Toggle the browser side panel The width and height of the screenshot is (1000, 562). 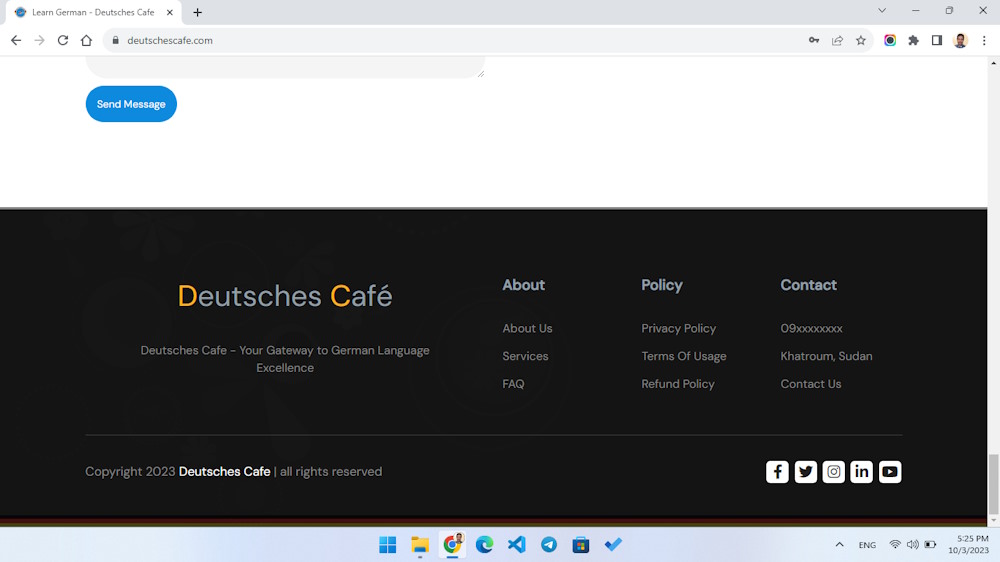pos(937,40)
